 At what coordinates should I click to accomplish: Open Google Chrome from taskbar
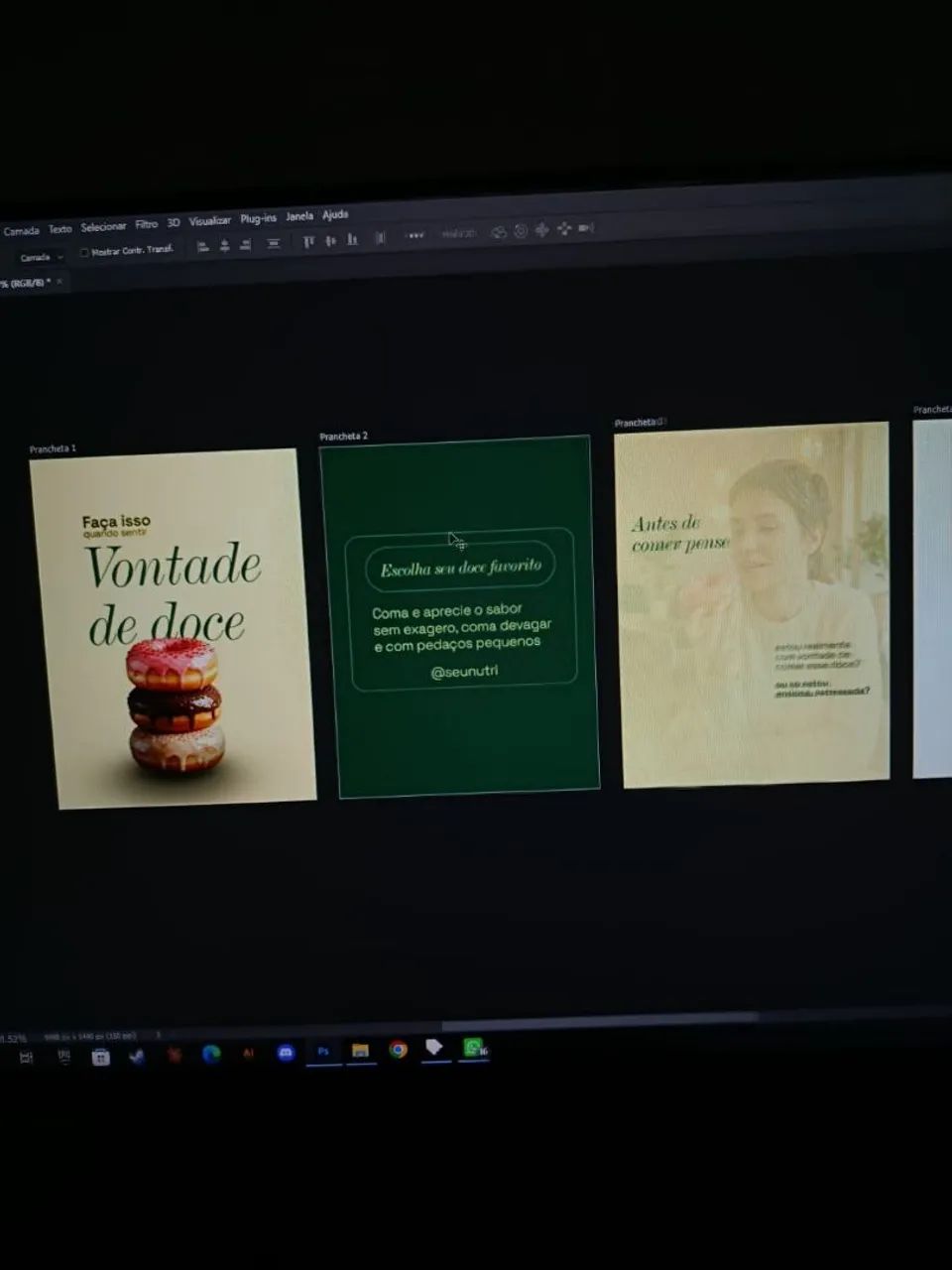pyautogui.click(x=398, y=1049)
